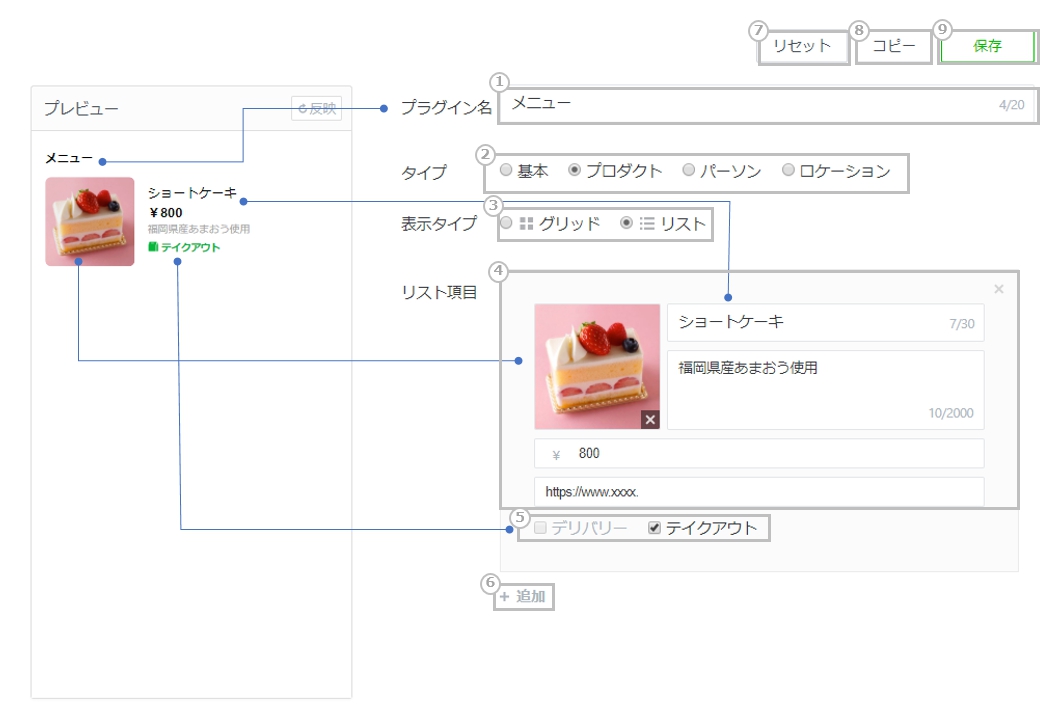Screen dimensions: 1059x706
Task: Click the cake thumbnail in list item editor
Action: [x=596, y=365]
